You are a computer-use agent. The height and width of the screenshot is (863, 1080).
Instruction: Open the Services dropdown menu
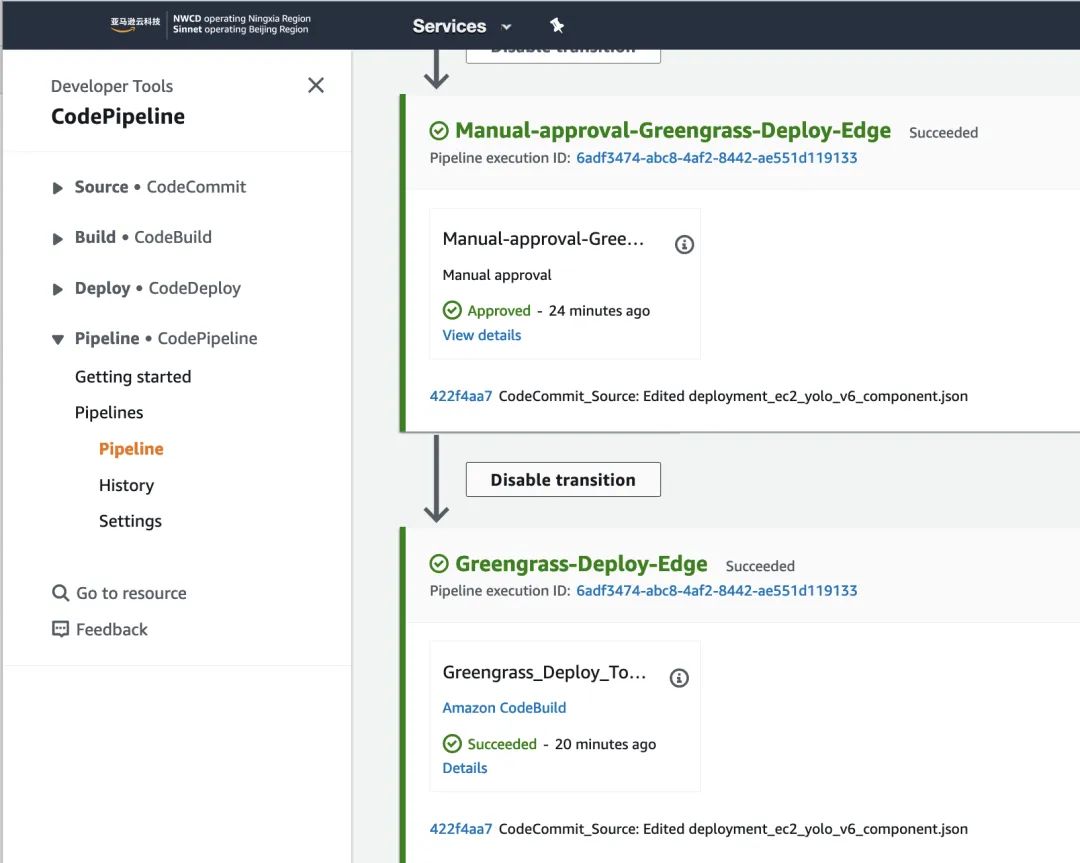(x=462, y=26)
